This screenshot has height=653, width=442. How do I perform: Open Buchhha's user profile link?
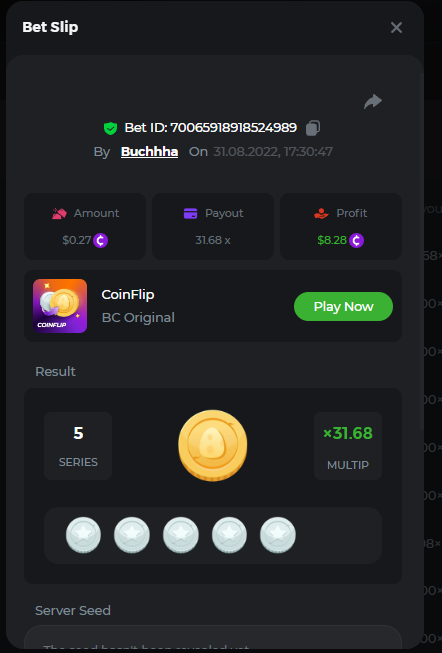coord(149,152)
